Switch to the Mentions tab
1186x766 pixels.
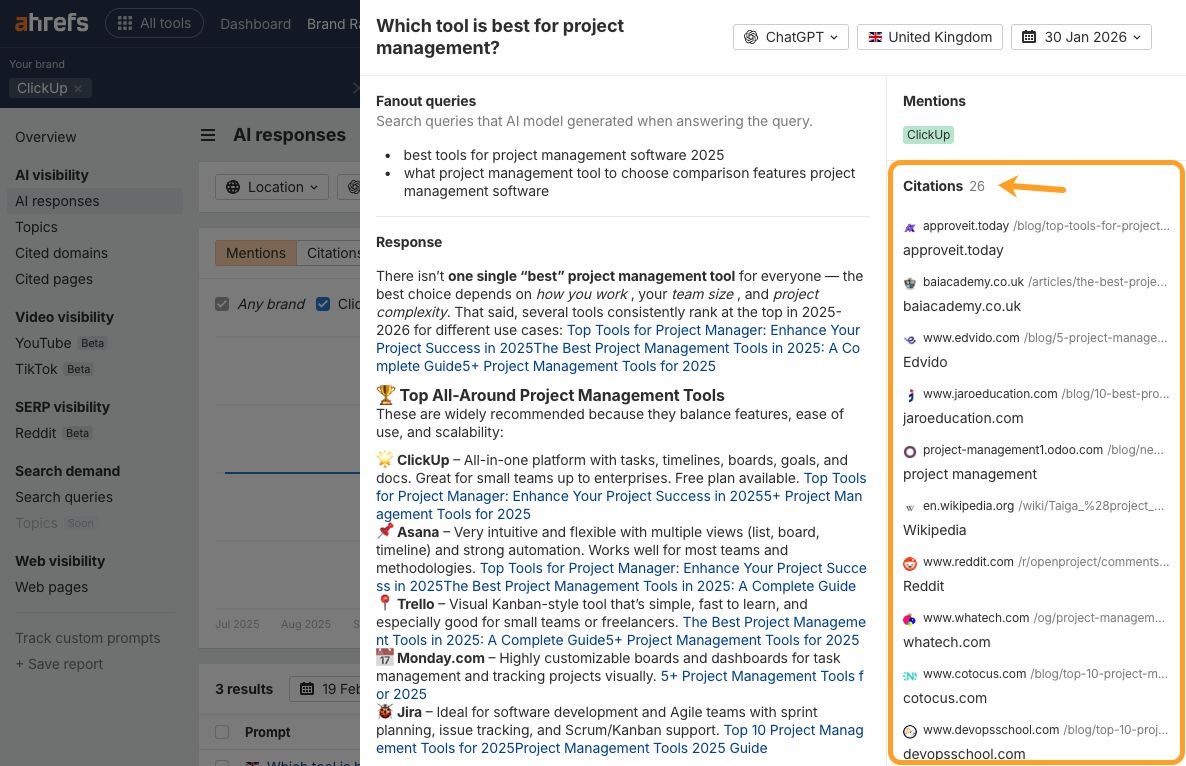click(x=255, y=253)
